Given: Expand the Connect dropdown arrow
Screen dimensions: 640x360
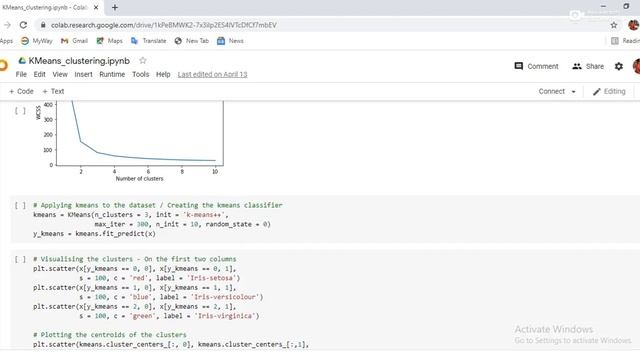Looking at the screenshot, I should click(573, 92).
